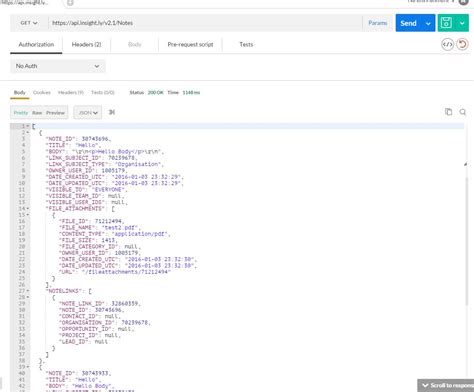Collapse NOTELINKS array at line 27
Screen dimensions: 474x392
click(x=28, y=291)
